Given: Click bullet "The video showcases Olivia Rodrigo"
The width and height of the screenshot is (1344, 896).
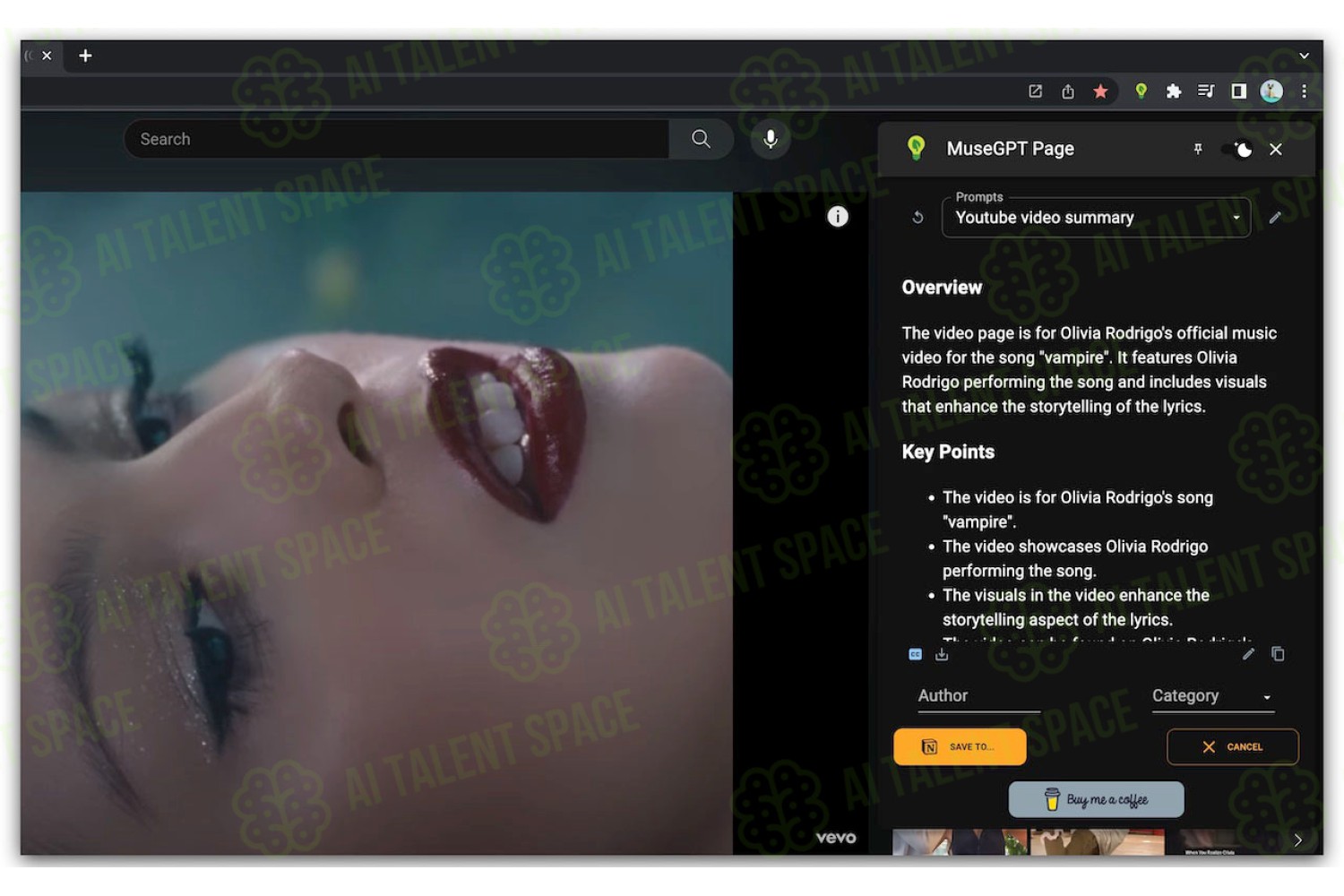Looking at the screenshot, I should [1075, 559].
